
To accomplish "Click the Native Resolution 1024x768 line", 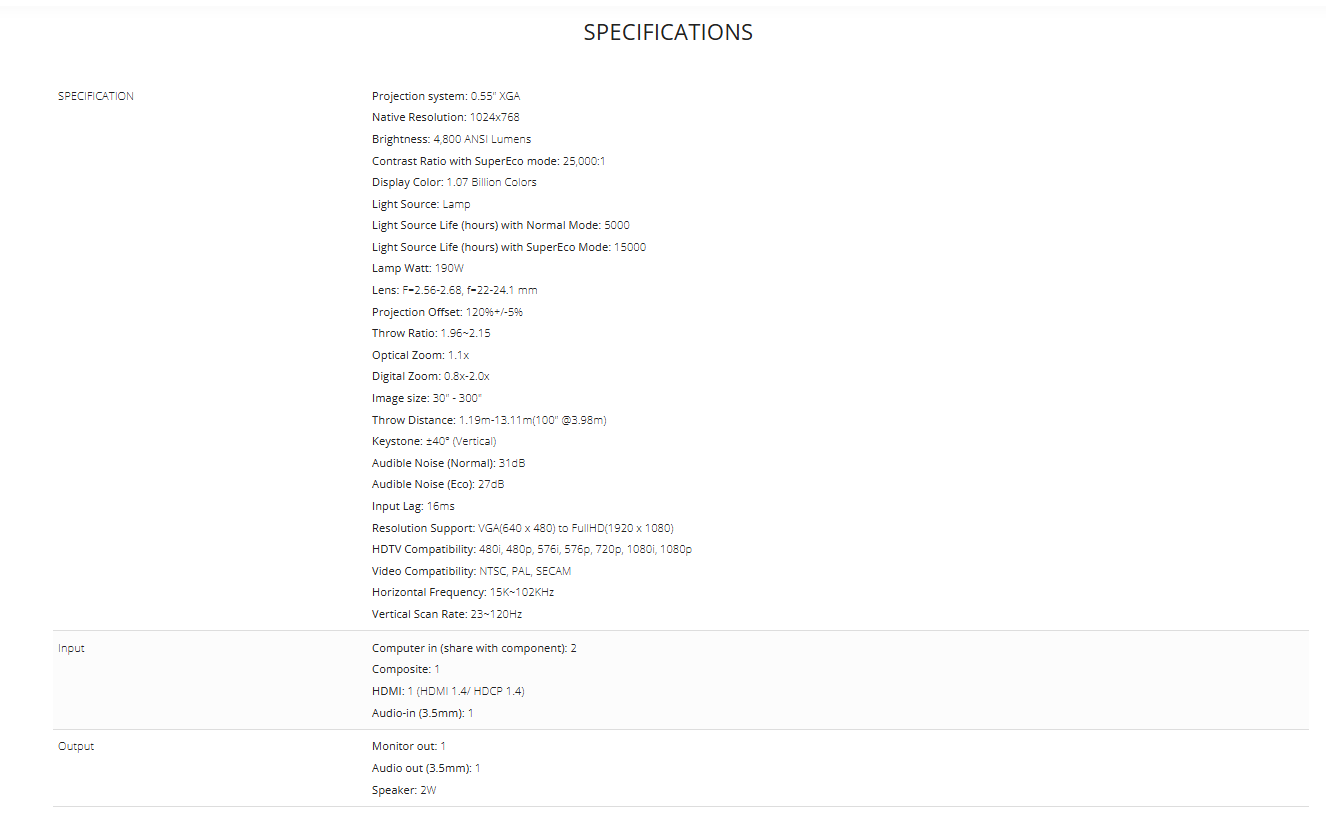I will coord(445,117).
